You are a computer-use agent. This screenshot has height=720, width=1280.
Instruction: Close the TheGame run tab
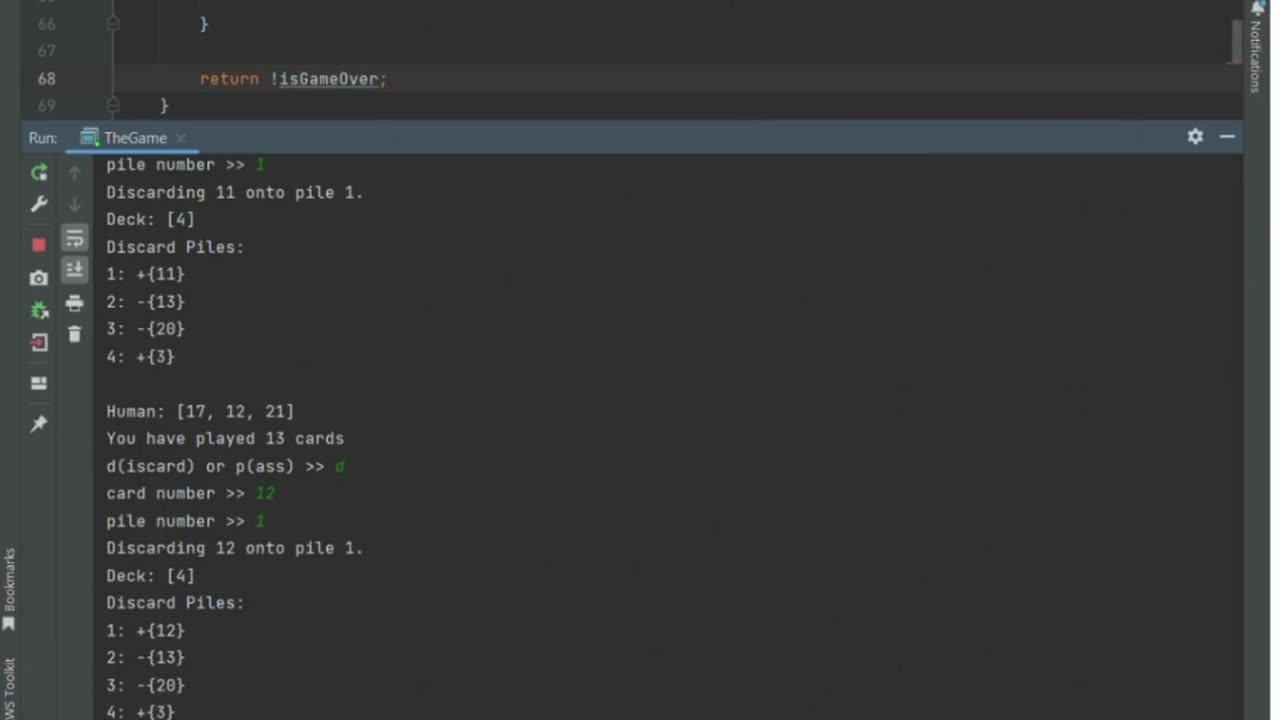(181, 138)
